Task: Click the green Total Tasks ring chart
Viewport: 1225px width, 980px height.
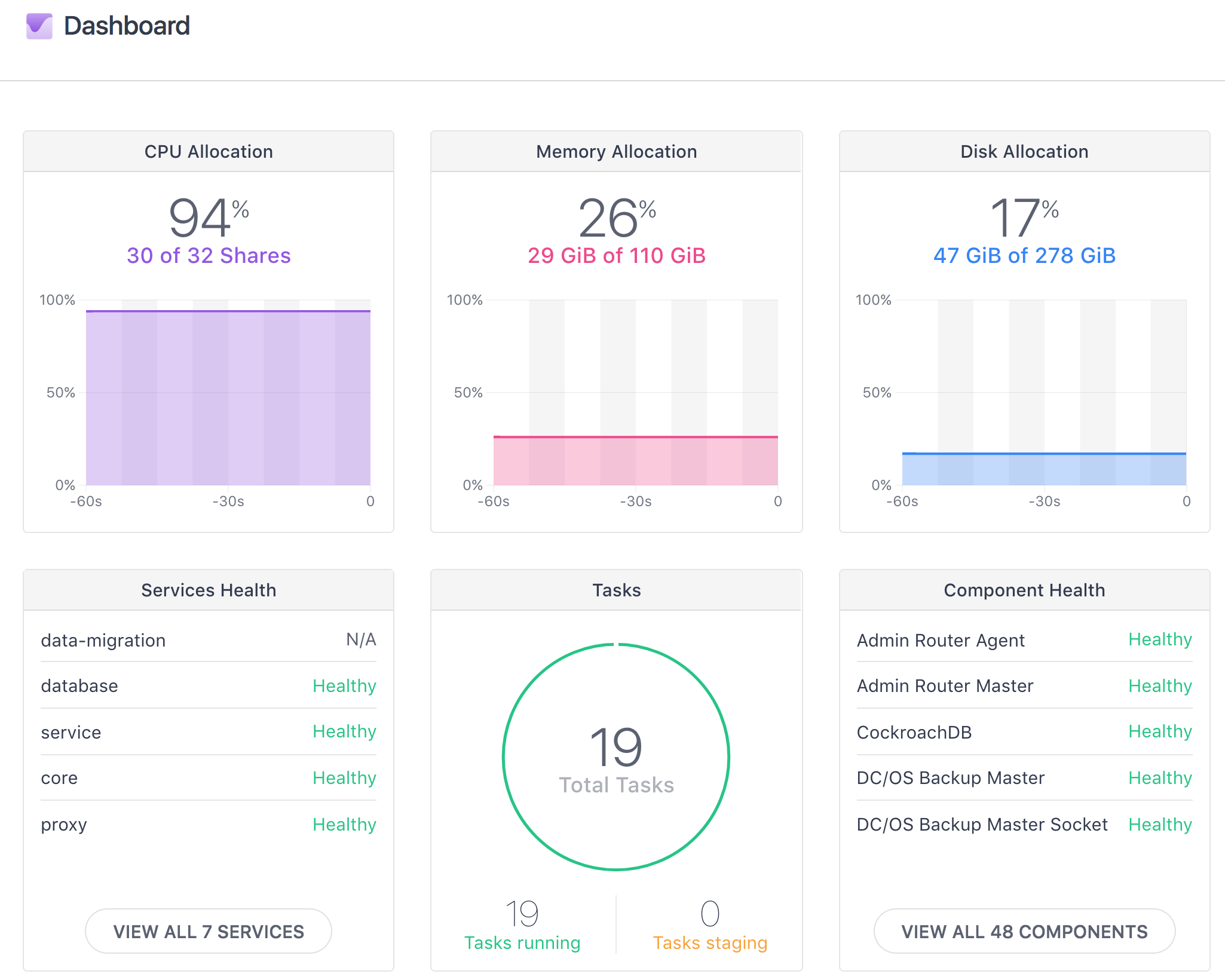Action: click(x=616, y=757)
